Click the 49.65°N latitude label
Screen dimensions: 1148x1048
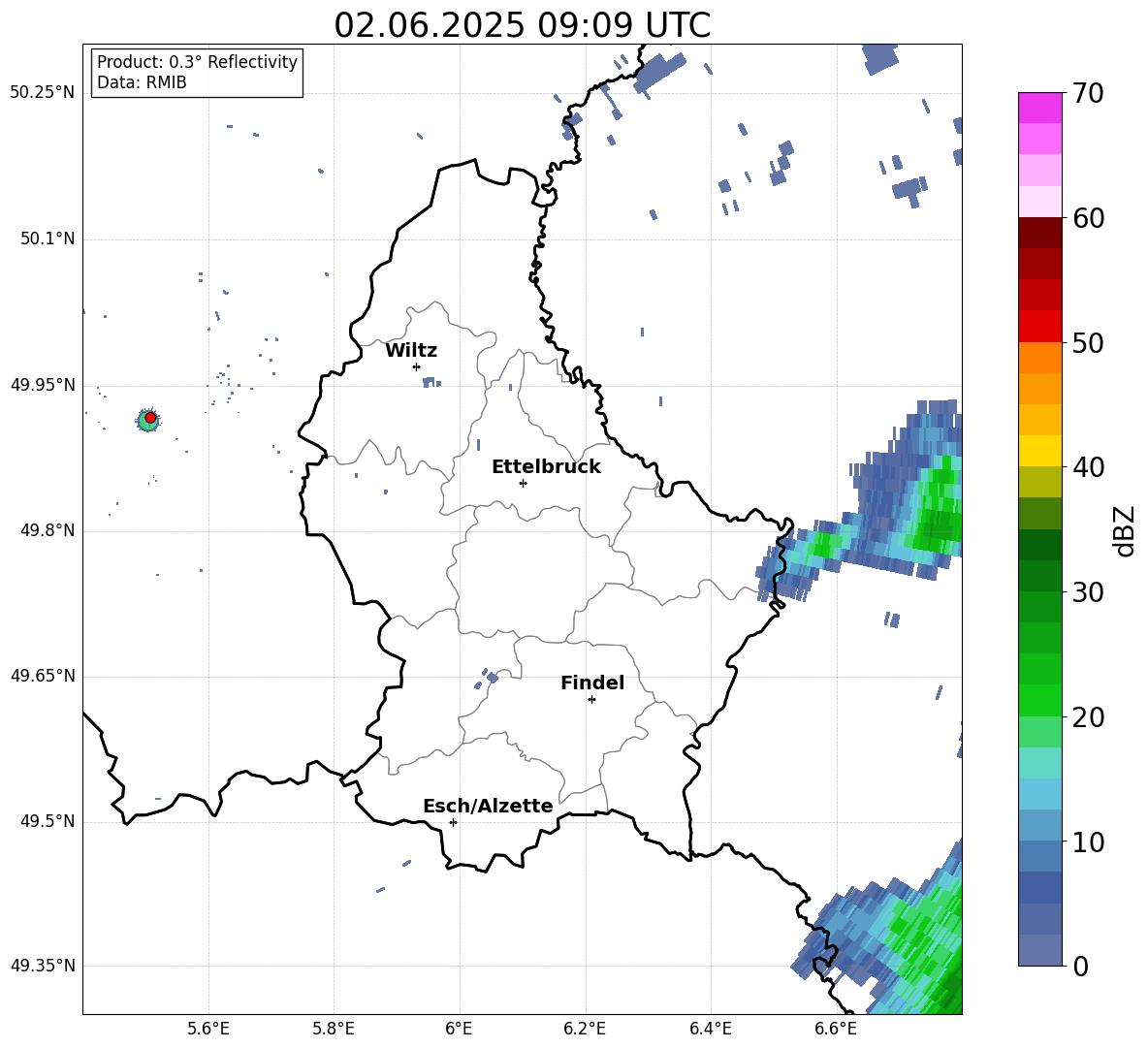pyautogui.click(x=42, y=677)
